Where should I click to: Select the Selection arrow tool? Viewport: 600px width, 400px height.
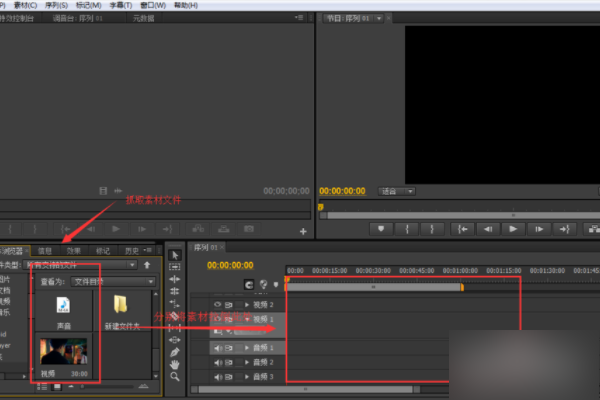click(x=175, y=255)
